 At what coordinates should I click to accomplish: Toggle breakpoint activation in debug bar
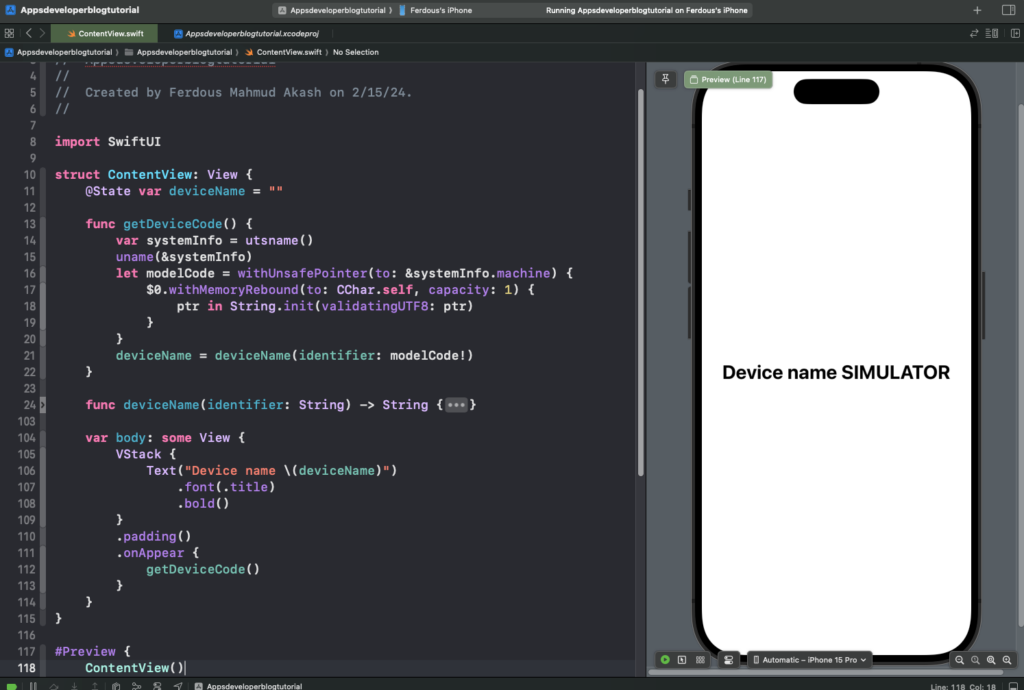tap(13, 685)
